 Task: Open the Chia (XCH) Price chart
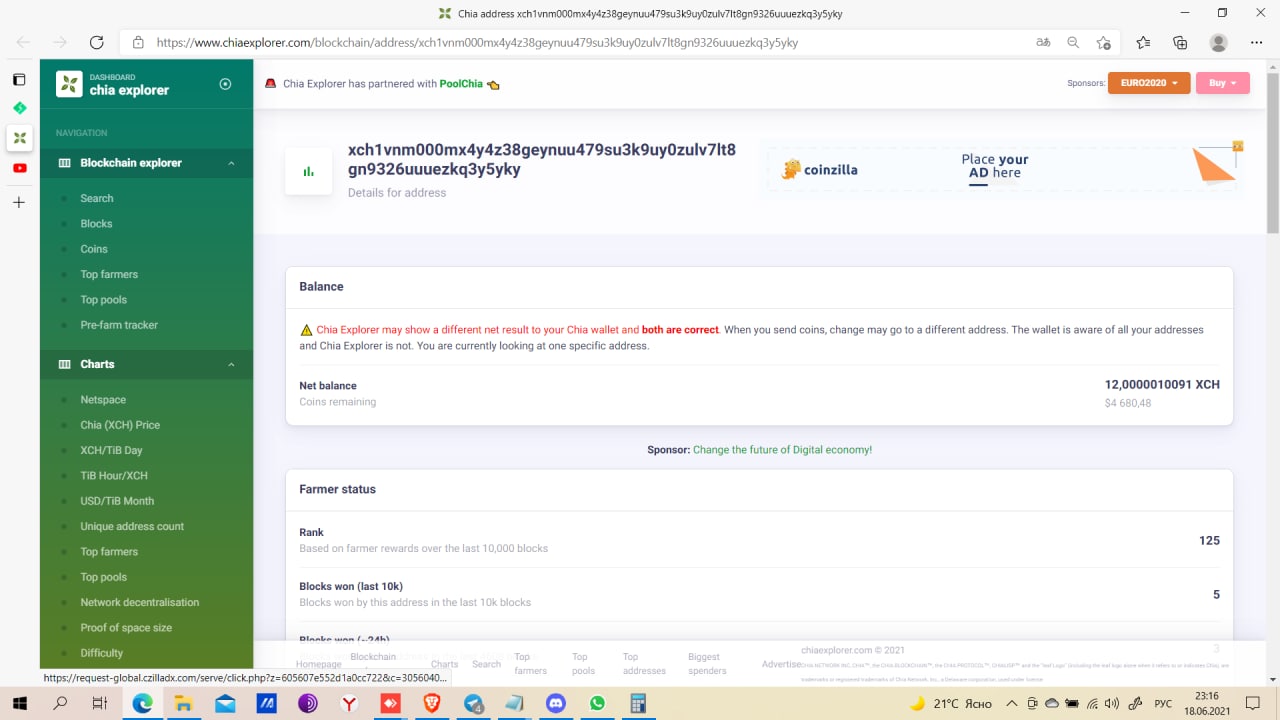[x=120, y=425]
